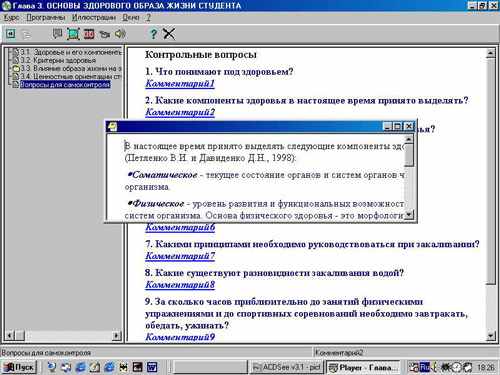Open the Иллюстрации menu
This screenshot has height=375, width=500.
(x=94, y=17)
